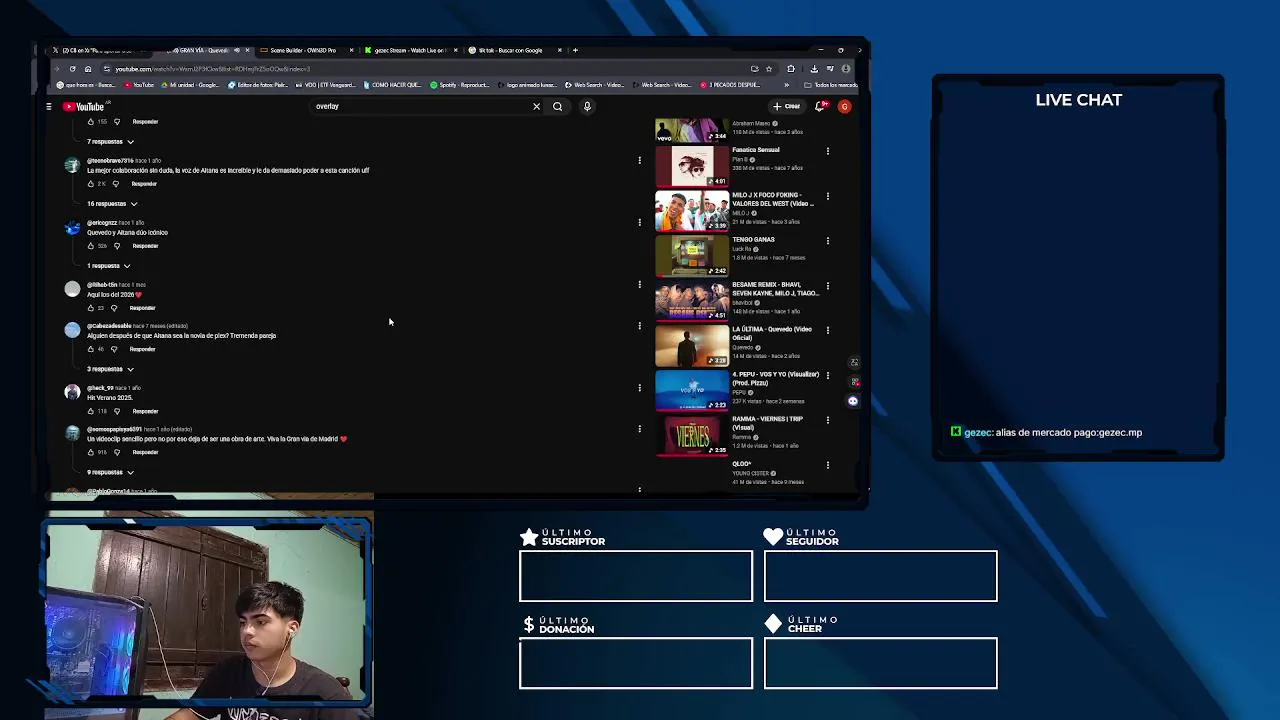Click the 'Todos los marcadores' folder
1280x720 pixels.
point(832,85)
